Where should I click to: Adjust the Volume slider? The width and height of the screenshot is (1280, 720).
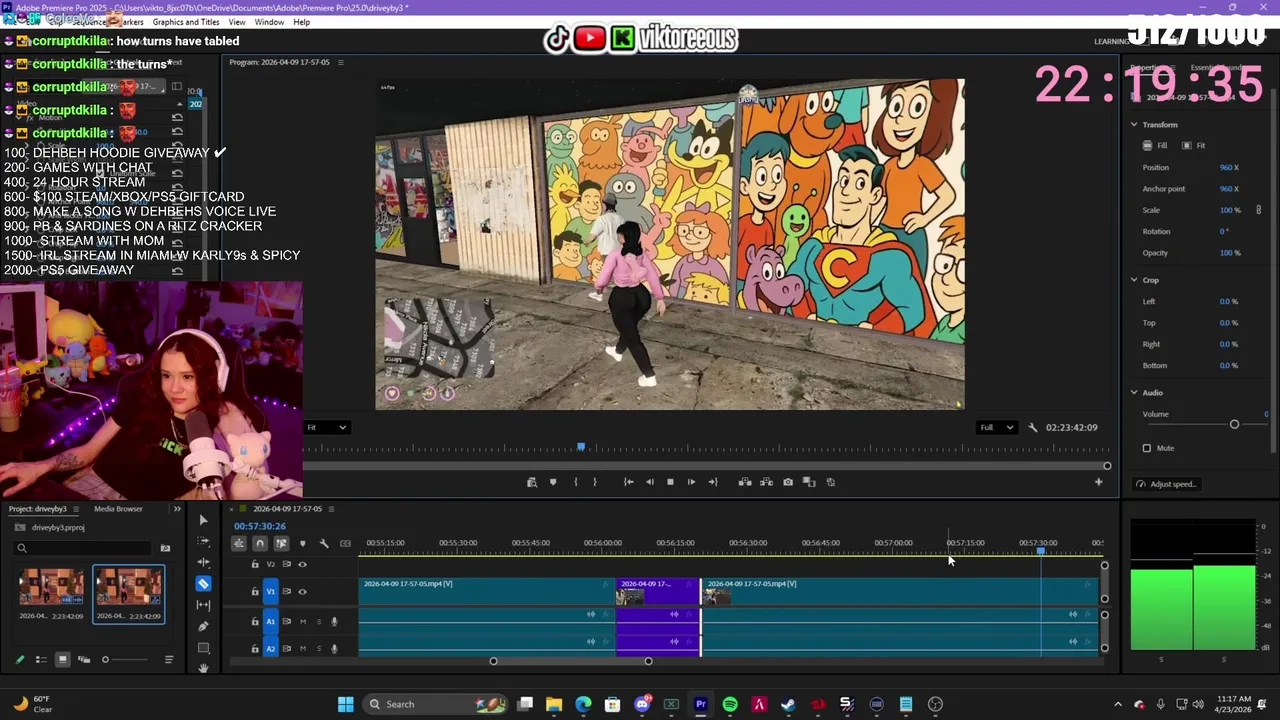pyautogui.click(x=1234, y=425)
